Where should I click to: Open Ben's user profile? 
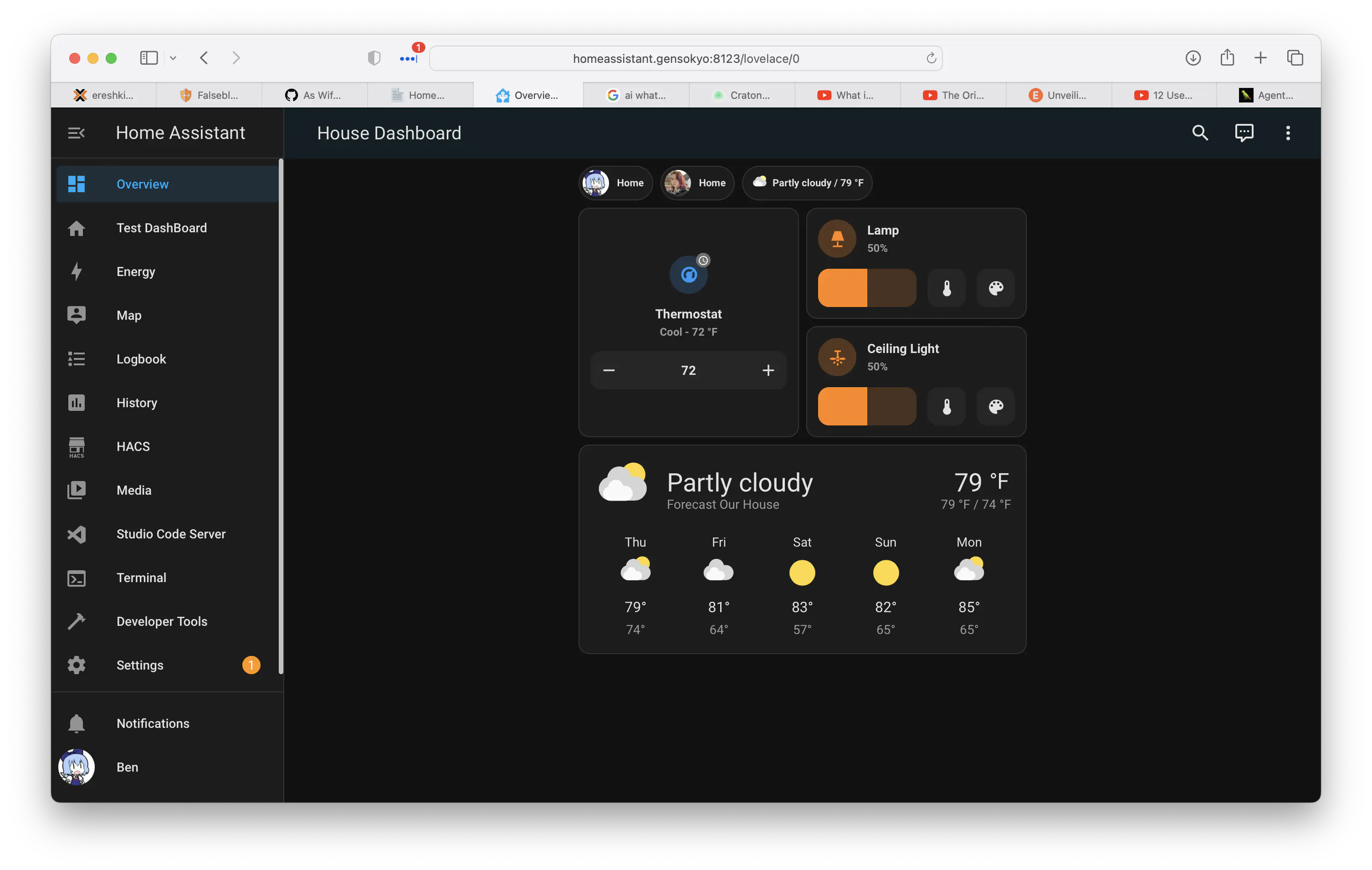127,767
